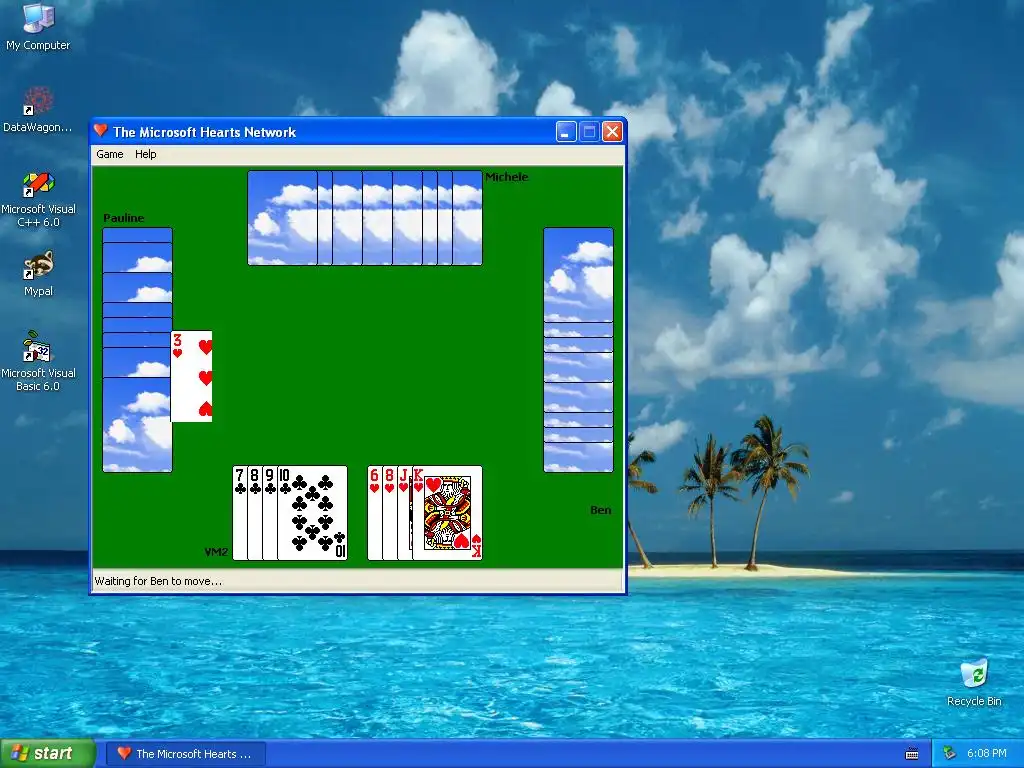This screenshot has height=768, width=1024.
Task: Click Ben's face-down card stack
Action: click(x=579, y=349)
